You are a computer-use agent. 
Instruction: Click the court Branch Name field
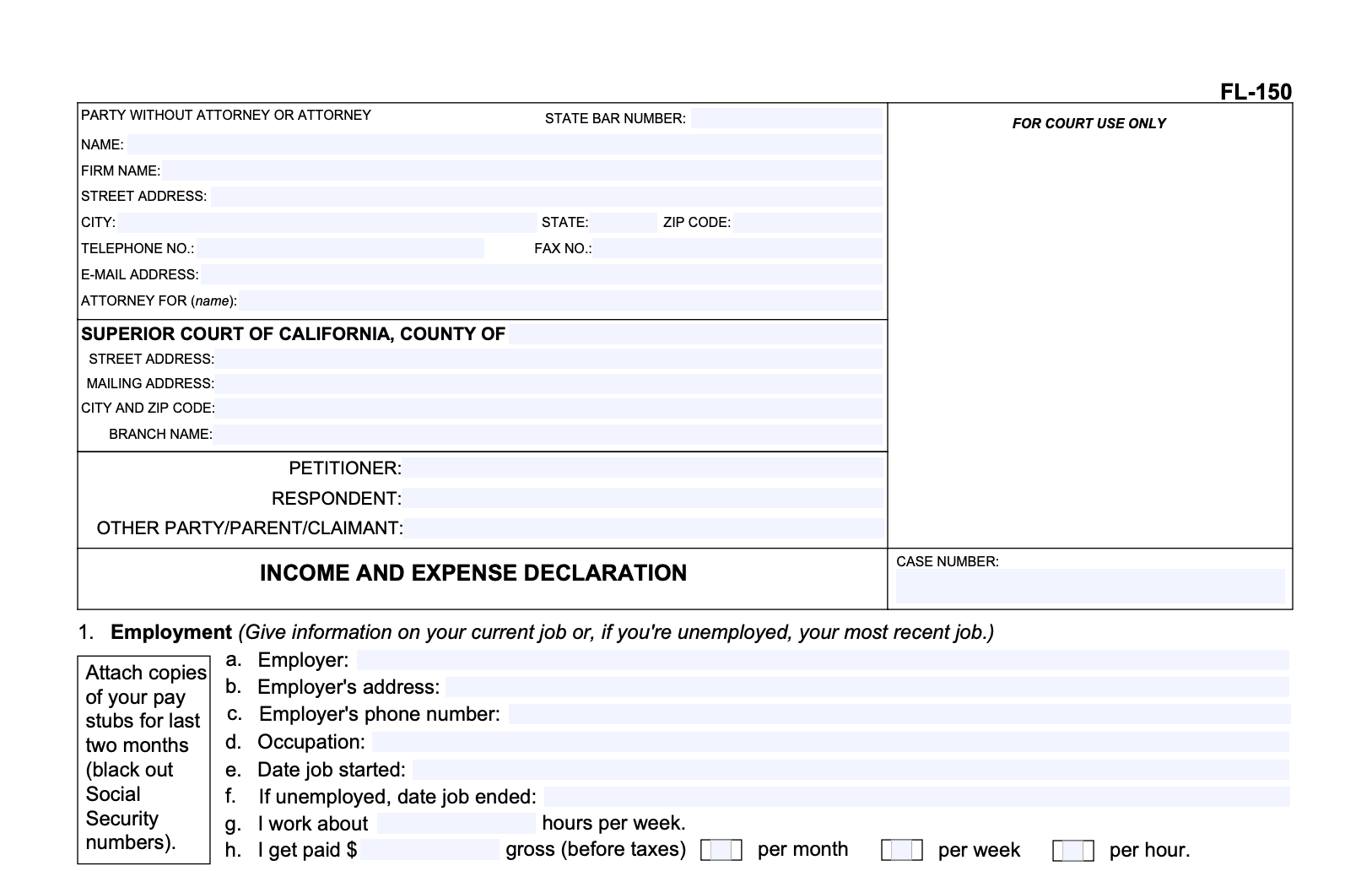click(548, 435)
